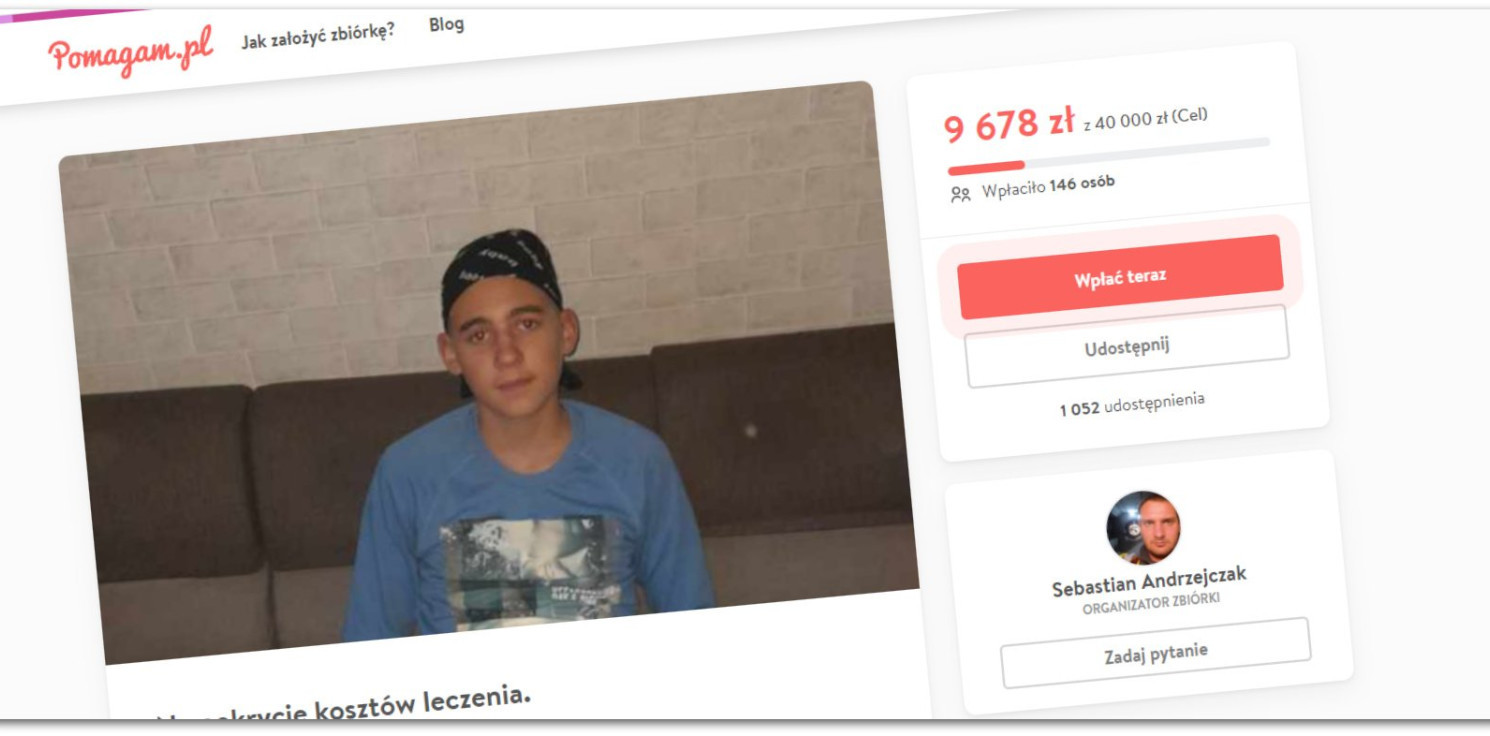
Task: Click the Pomagam.pl logo
Action: 130,52
